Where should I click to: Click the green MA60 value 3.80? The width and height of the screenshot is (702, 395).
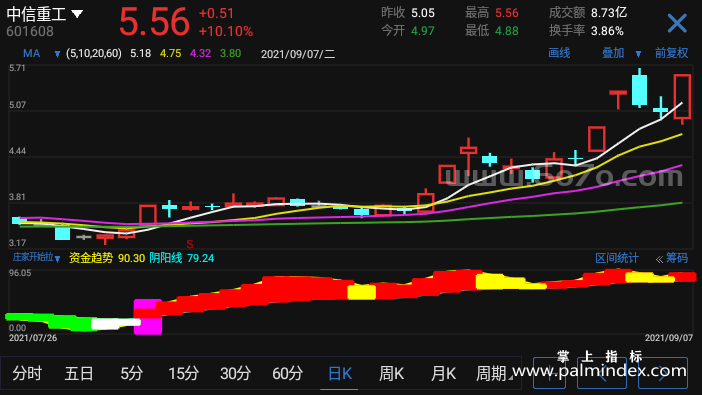click(x=231, y=54)
